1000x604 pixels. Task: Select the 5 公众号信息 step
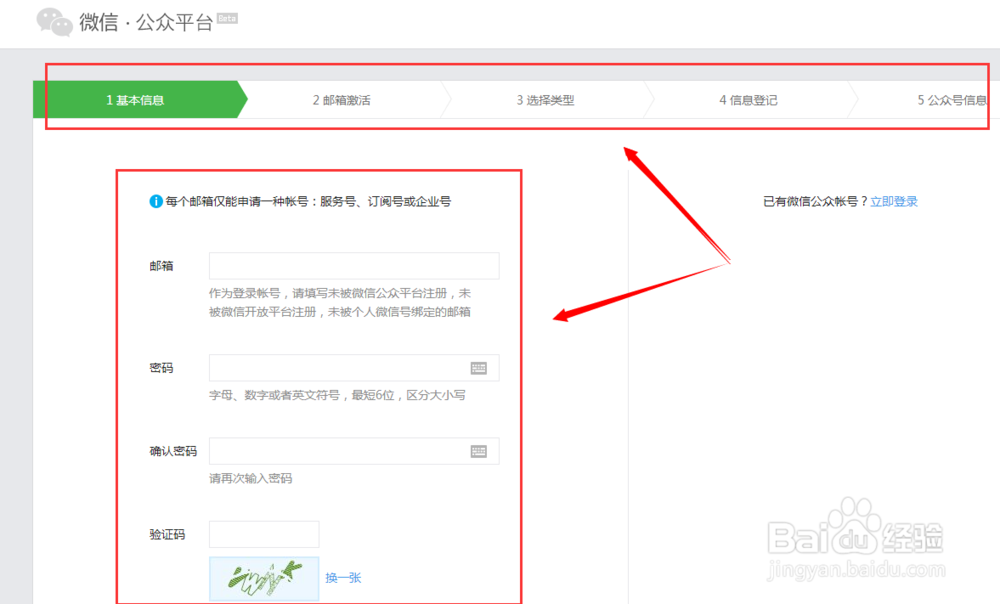click(x=952, y=100)
